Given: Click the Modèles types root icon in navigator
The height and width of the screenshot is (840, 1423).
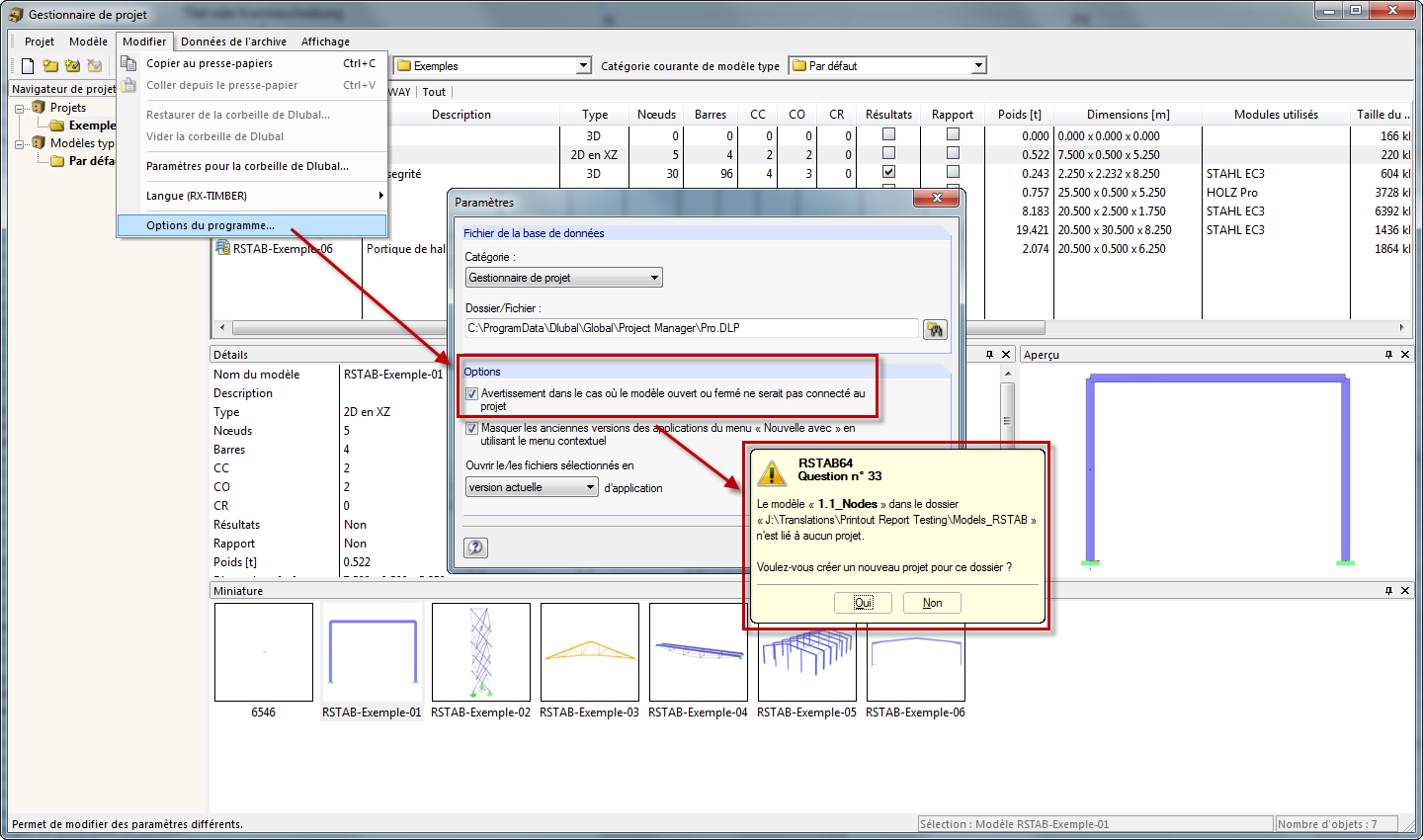Looking at the screenshot, I should (39, 142).
